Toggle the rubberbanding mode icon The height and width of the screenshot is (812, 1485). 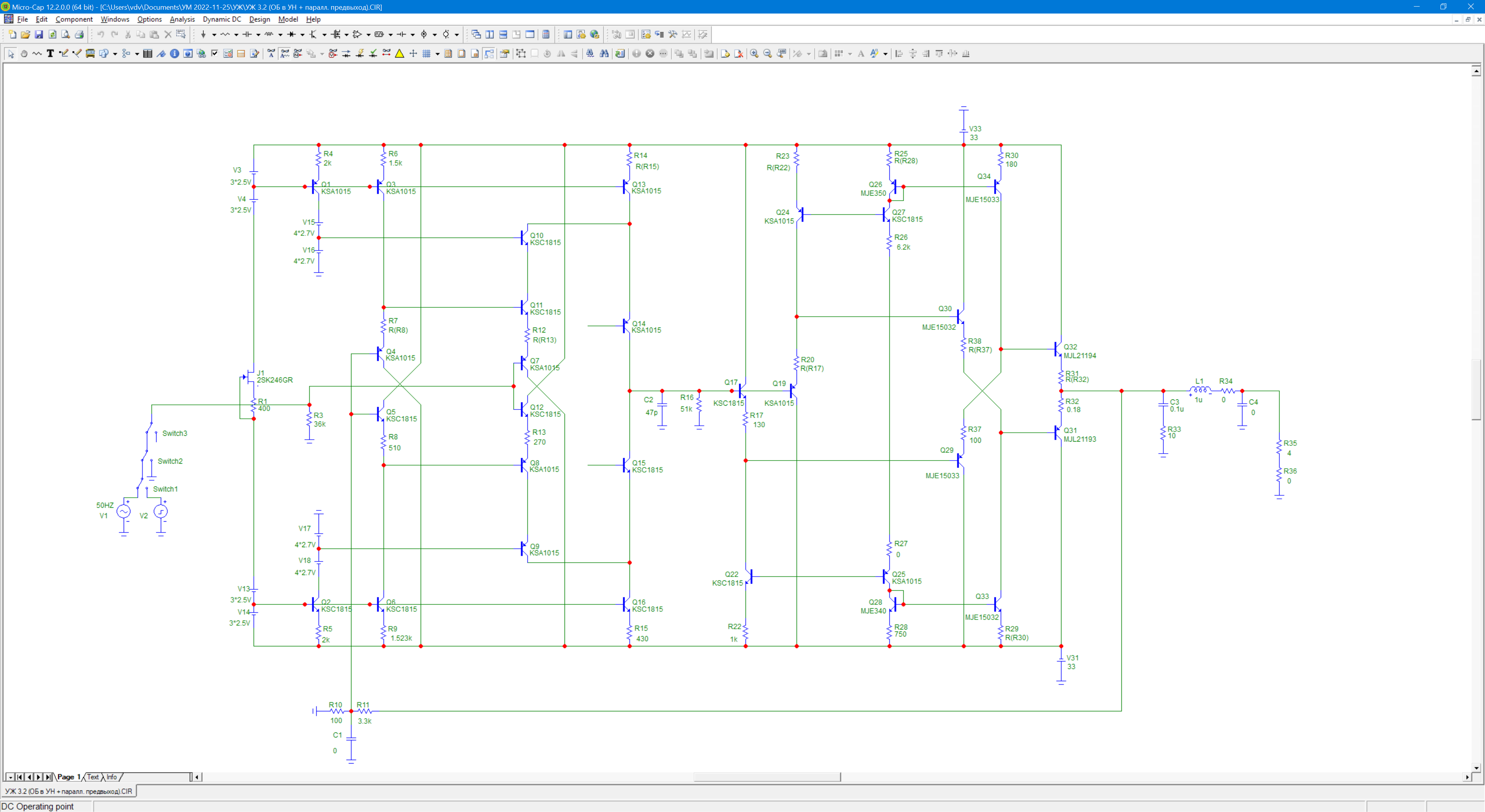(489, 54)
